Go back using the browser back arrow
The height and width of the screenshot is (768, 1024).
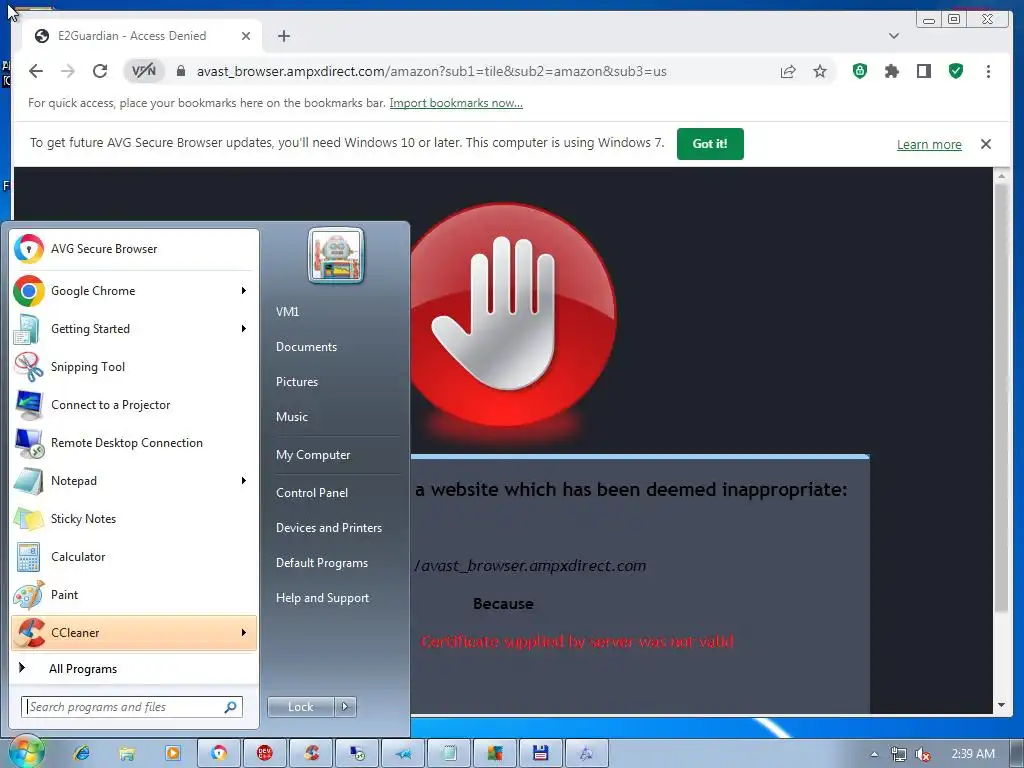[36, 71]
